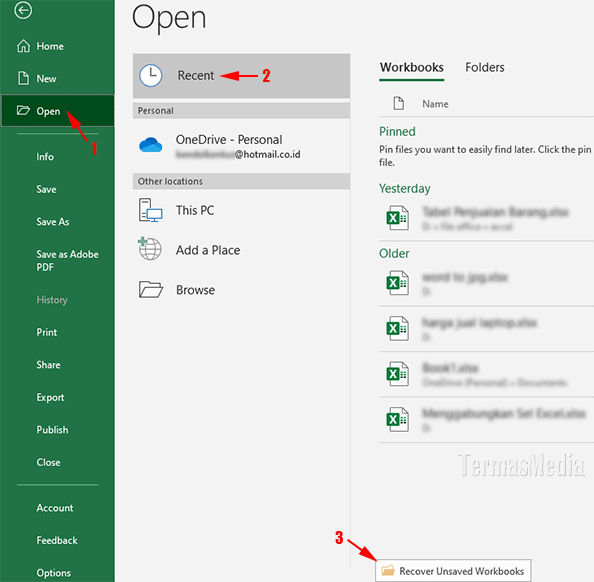The height and width of the screenshot is (582, 594).
Task: Click the Home house icon
Action: (x=23, y=46)
